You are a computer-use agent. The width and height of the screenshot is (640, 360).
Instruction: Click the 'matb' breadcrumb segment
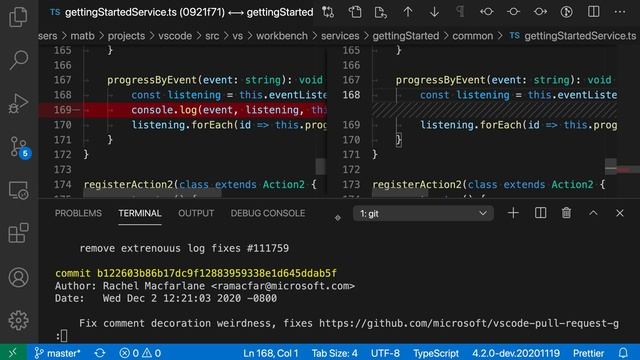82,36
